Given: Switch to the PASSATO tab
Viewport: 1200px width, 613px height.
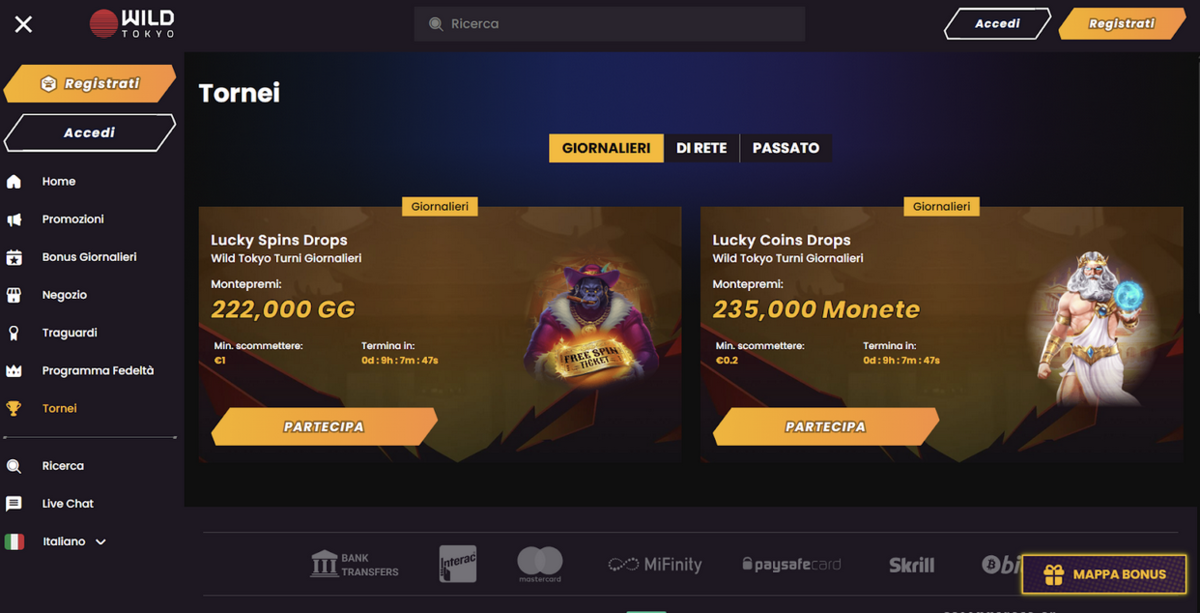Looking at the screenshot, I should (786, 148).
